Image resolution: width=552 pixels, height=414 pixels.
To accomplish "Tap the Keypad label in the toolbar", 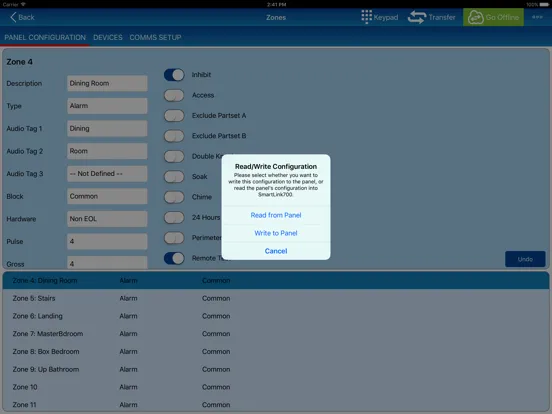I will click(x=386, y=17).
